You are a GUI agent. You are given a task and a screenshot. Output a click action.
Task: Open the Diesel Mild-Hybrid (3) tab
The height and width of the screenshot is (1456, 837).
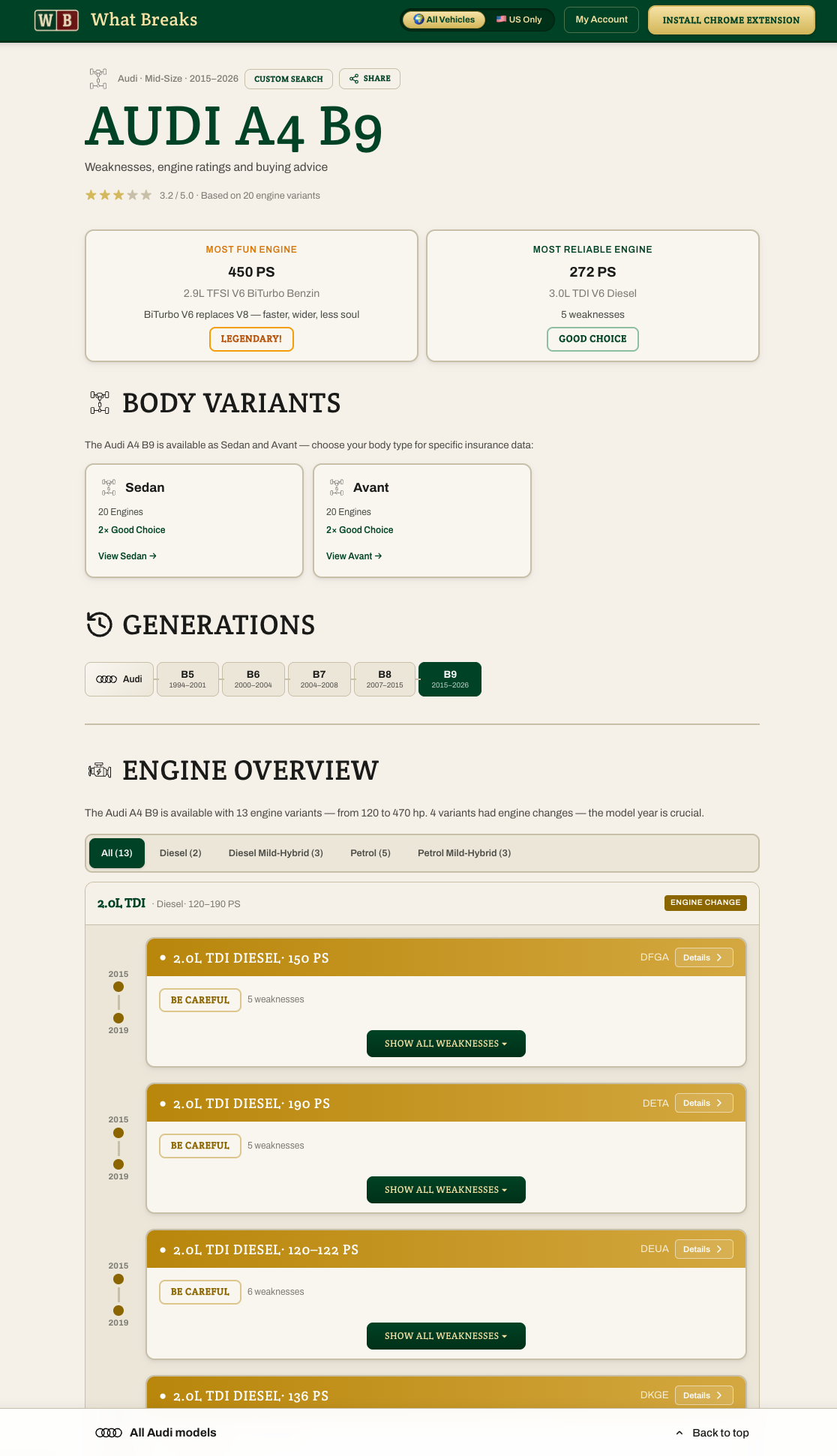coord(275,853)
